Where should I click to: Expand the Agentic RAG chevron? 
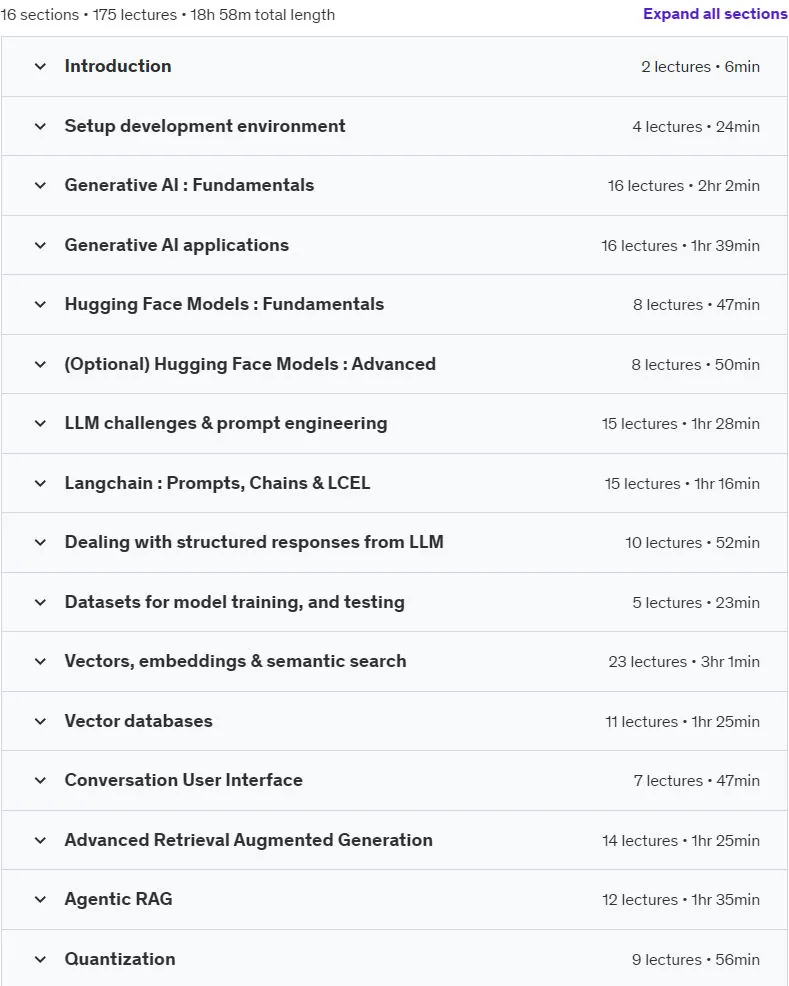(x=40, y=899)
